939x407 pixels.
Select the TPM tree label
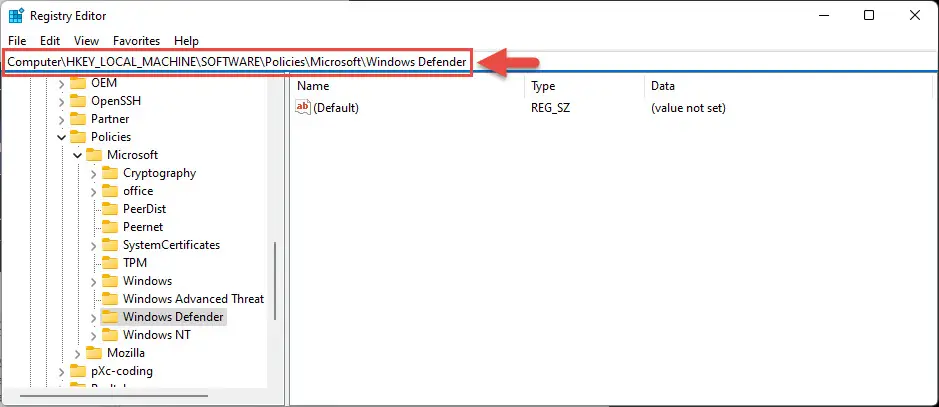(135, 262)
